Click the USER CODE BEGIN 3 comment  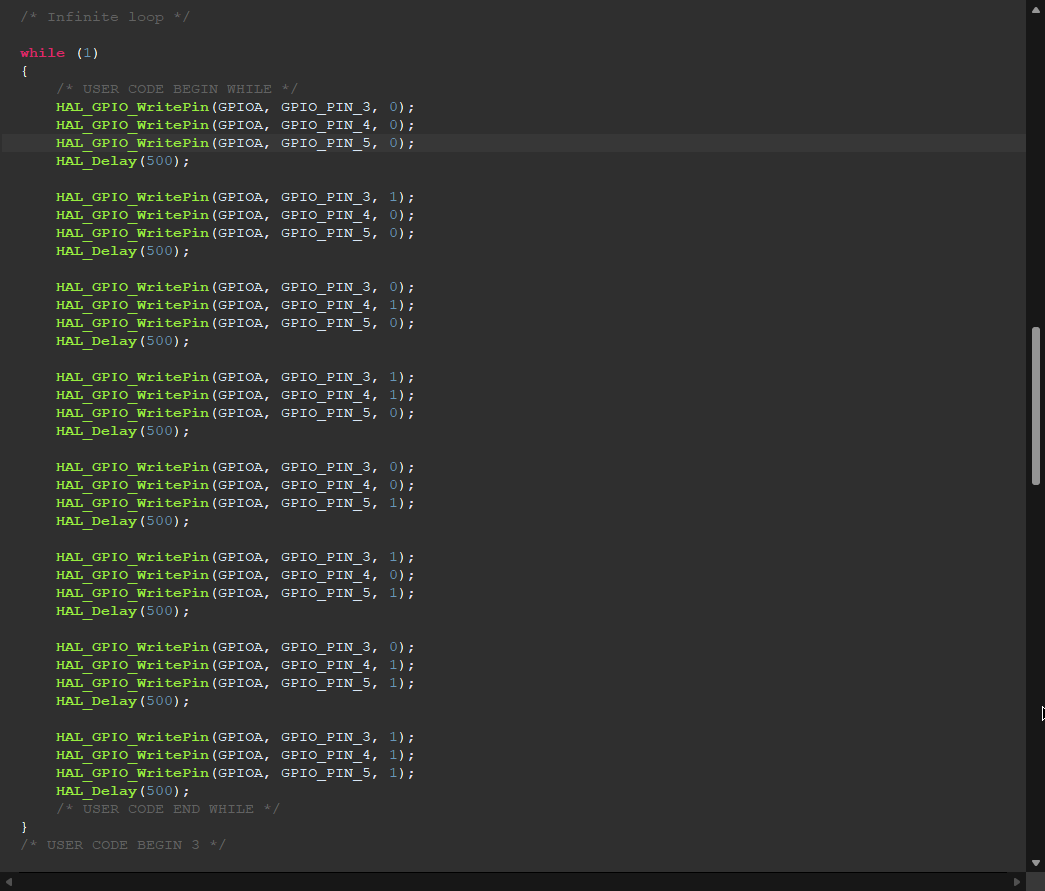coord(123,845)
